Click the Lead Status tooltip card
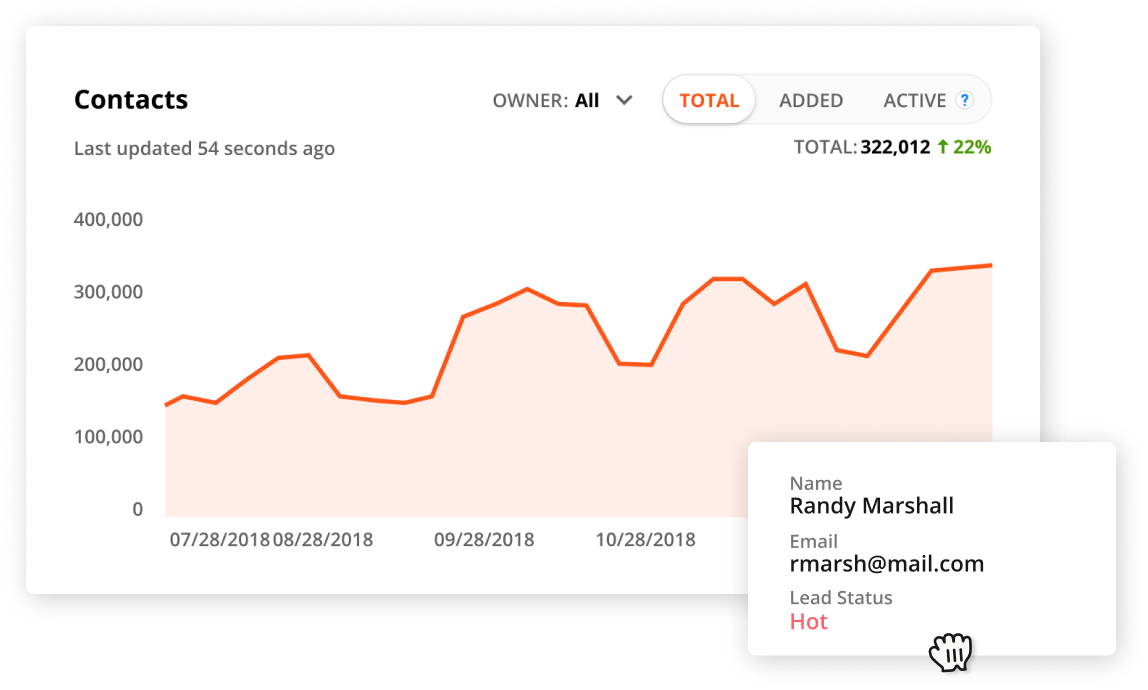Screen dimensions: 1148x690 coord(930,548)
